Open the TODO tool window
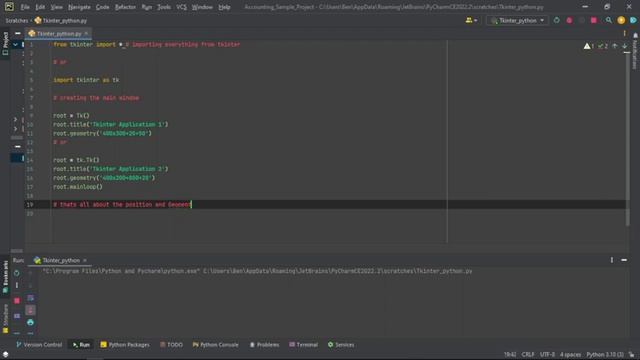 pyautogui.click(x=171, y=345)
